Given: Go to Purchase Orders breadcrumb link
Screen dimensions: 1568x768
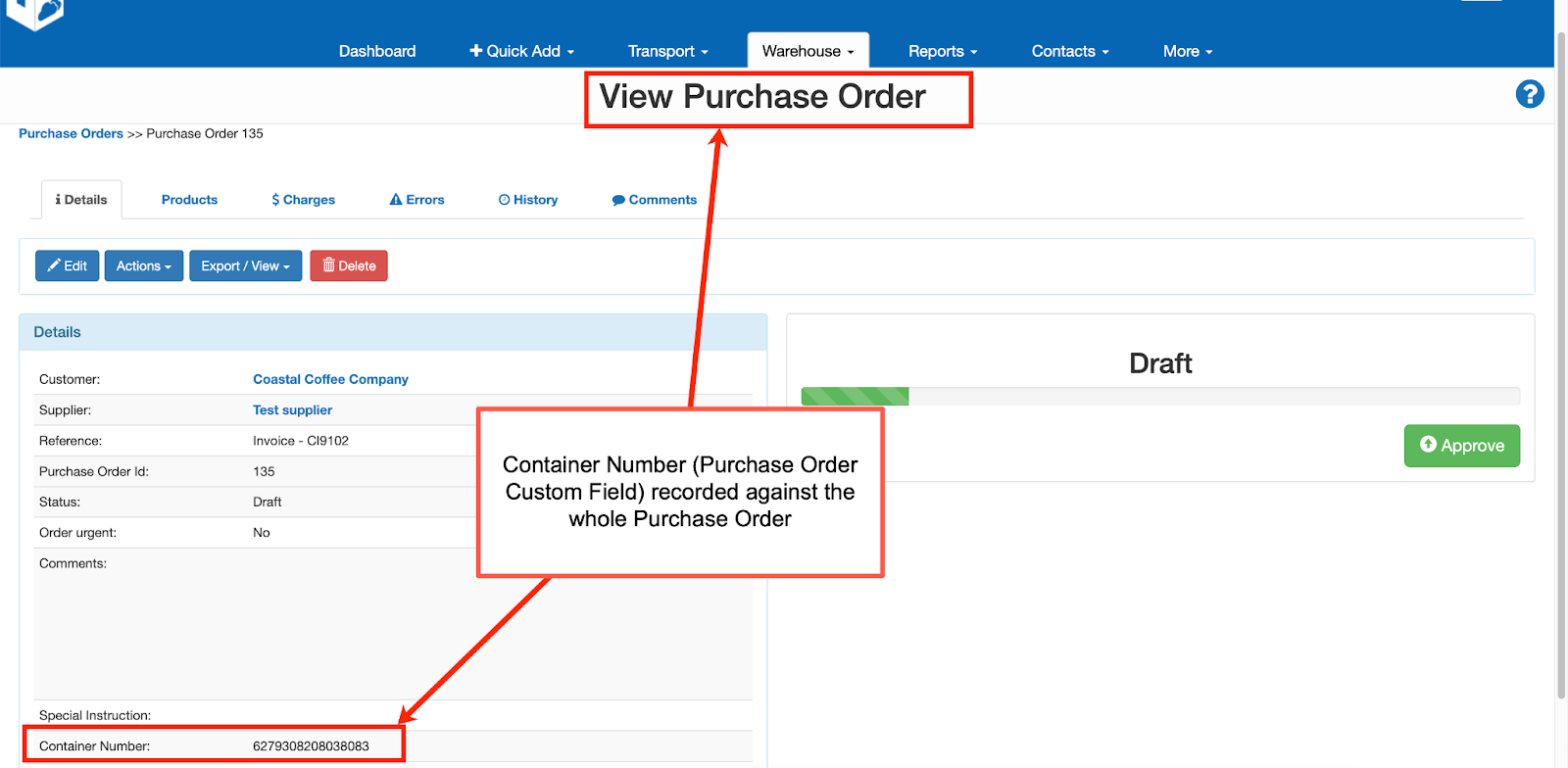Looking at the screenshot, I should (71, 133).
